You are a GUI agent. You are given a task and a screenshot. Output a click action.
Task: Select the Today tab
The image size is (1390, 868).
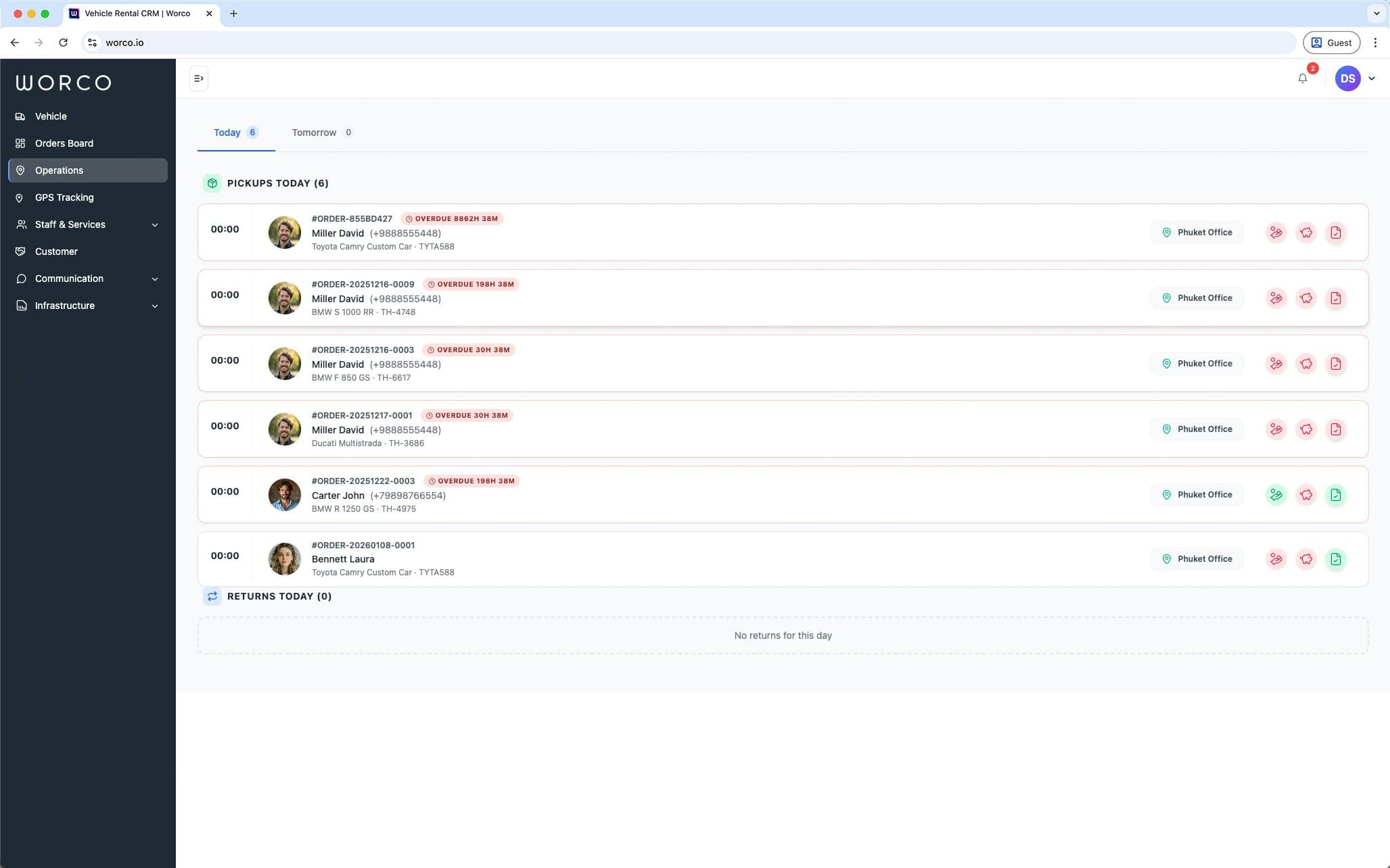coord(227,132)
